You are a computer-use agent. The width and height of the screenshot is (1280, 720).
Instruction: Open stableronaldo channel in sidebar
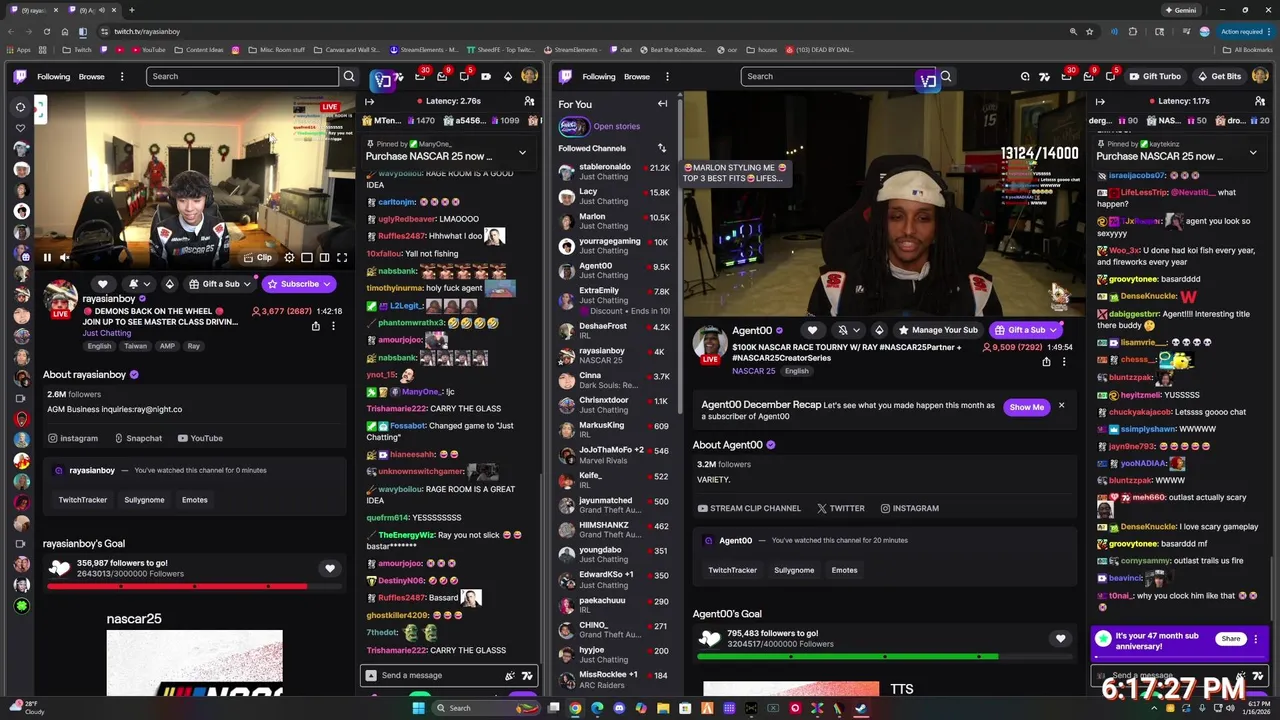pyautogui.click(x=614, y=171)
